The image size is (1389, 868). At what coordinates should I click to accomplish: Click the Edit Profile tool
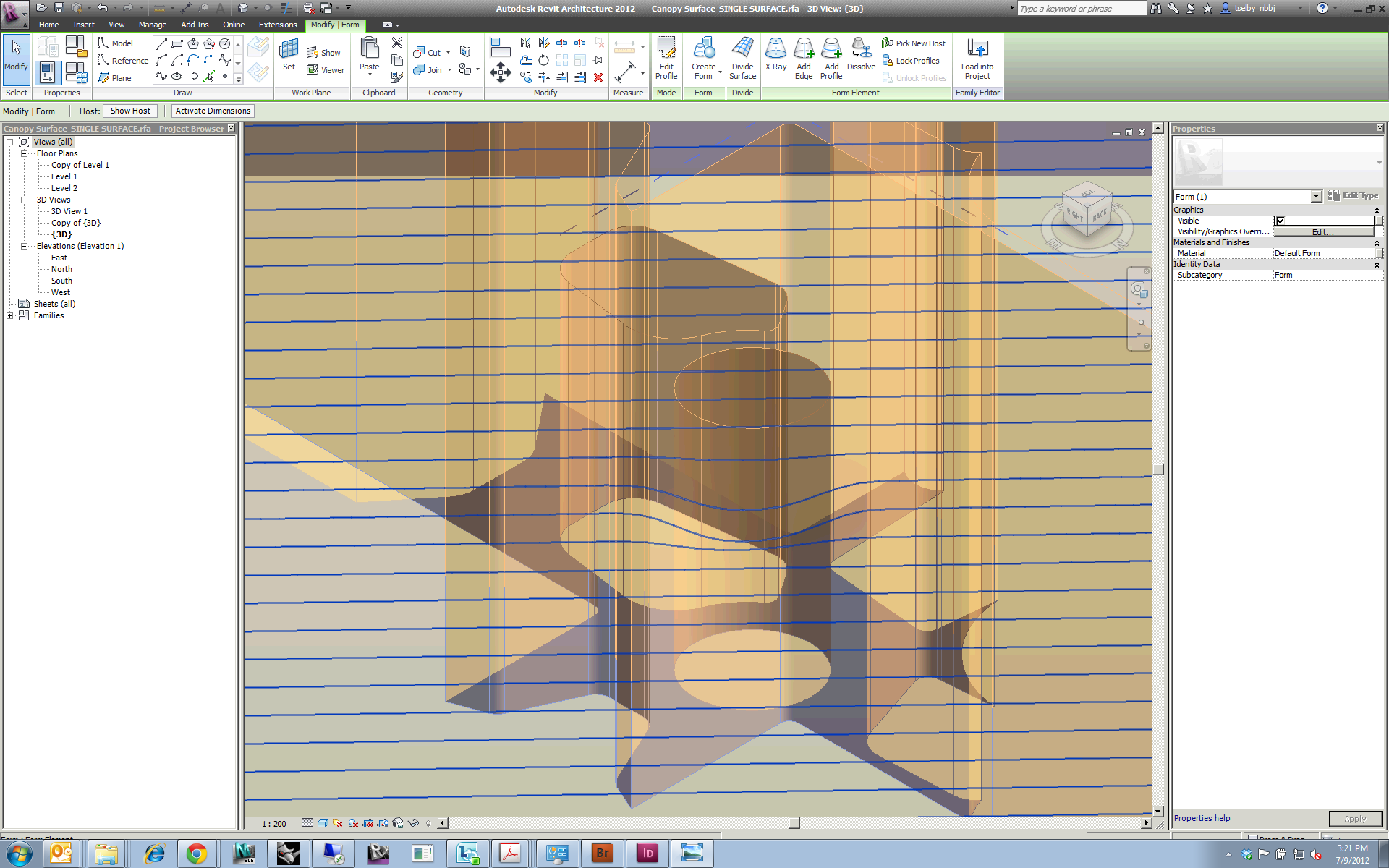click(x=666, y=59)
